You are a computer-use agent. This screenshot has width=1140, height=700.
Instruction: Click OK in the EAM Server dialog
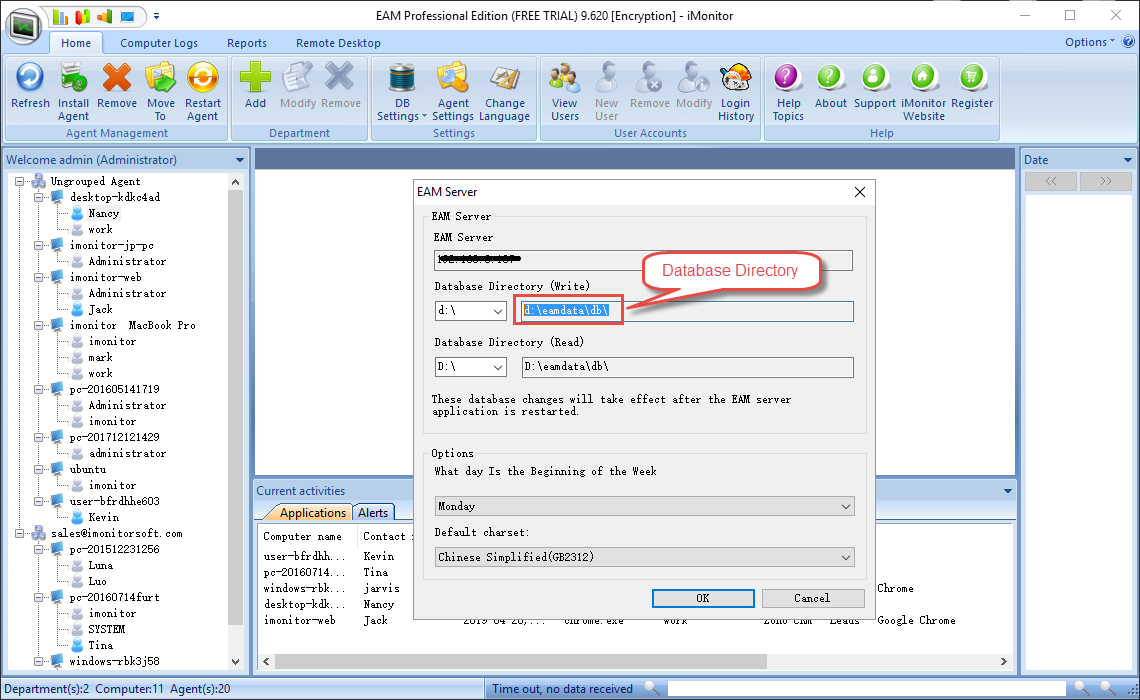point(703,598)
